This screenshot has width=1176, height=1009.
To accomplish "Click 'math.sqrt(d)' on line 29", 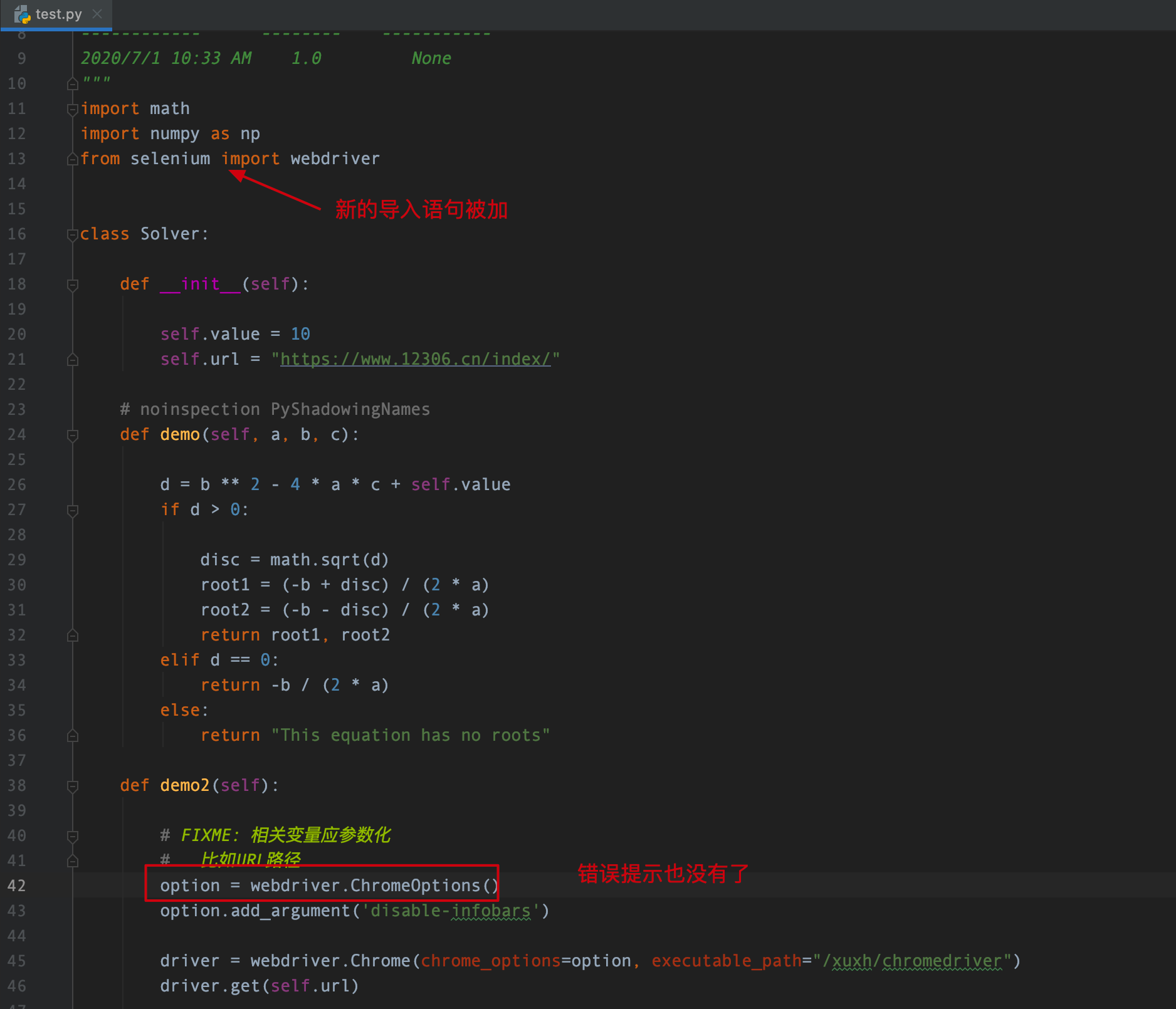I will [330, 560].
